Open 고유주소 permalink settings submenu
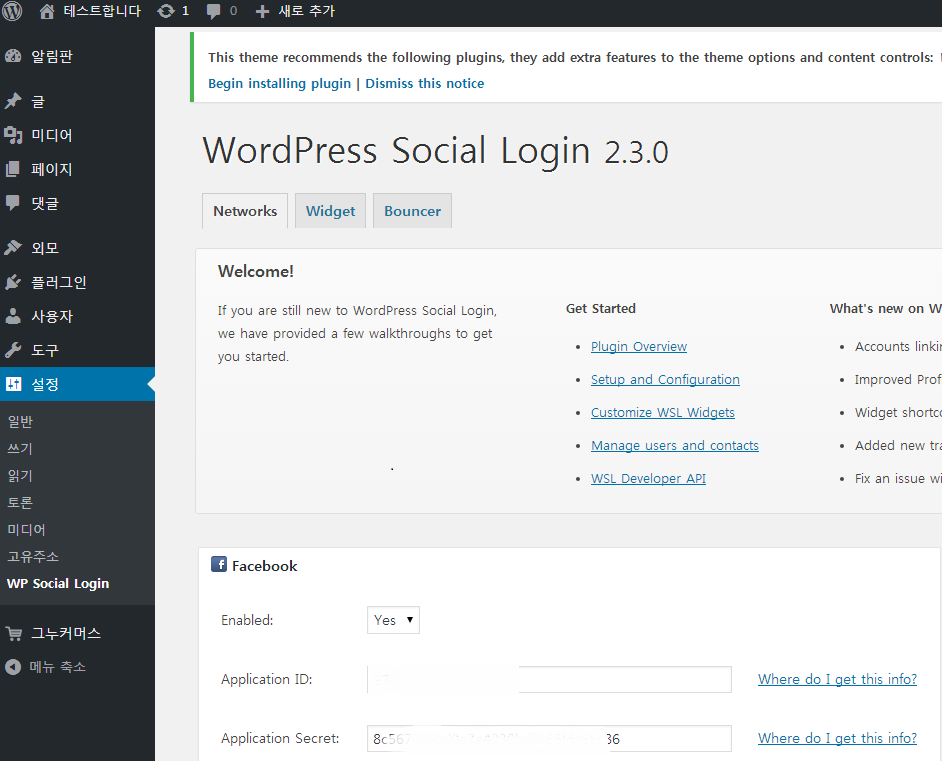The height and width of the screenshot is (761, 942). [x=33, y=556]
